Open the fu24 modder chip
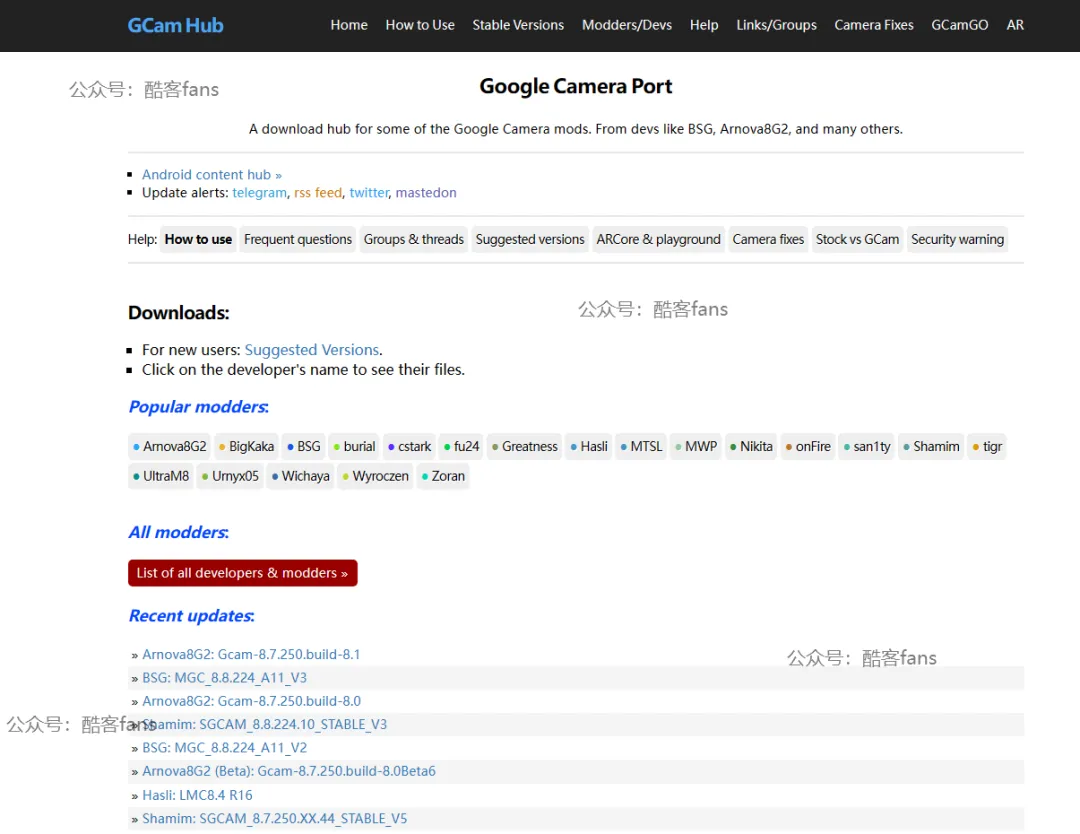 click(461, 447)
